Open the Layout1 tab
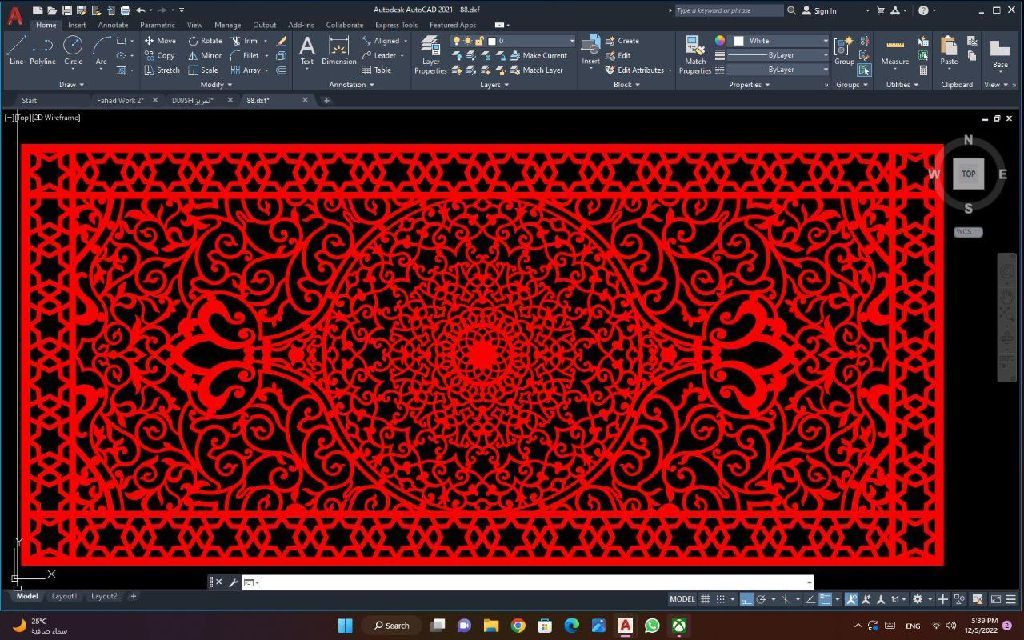This screenshot has width=1024, height=640. coord(64,596)
